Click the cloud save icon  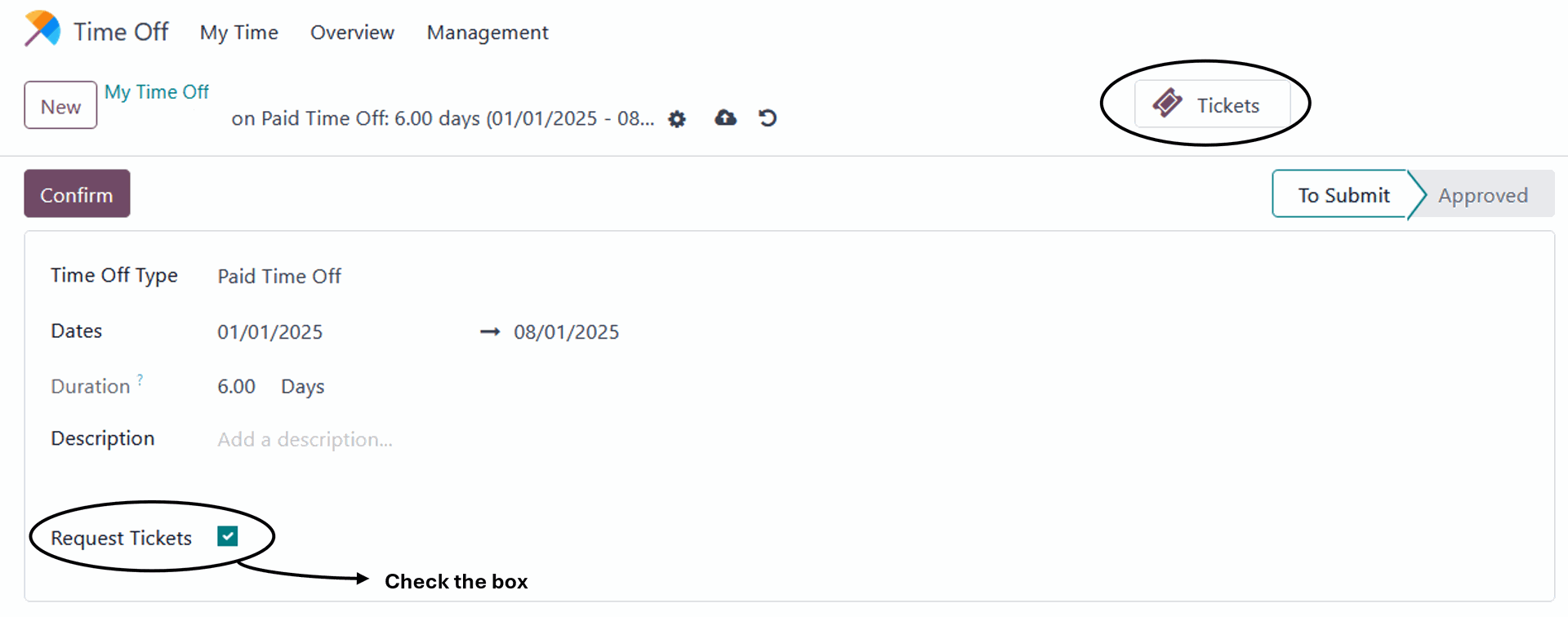[725, 118]
